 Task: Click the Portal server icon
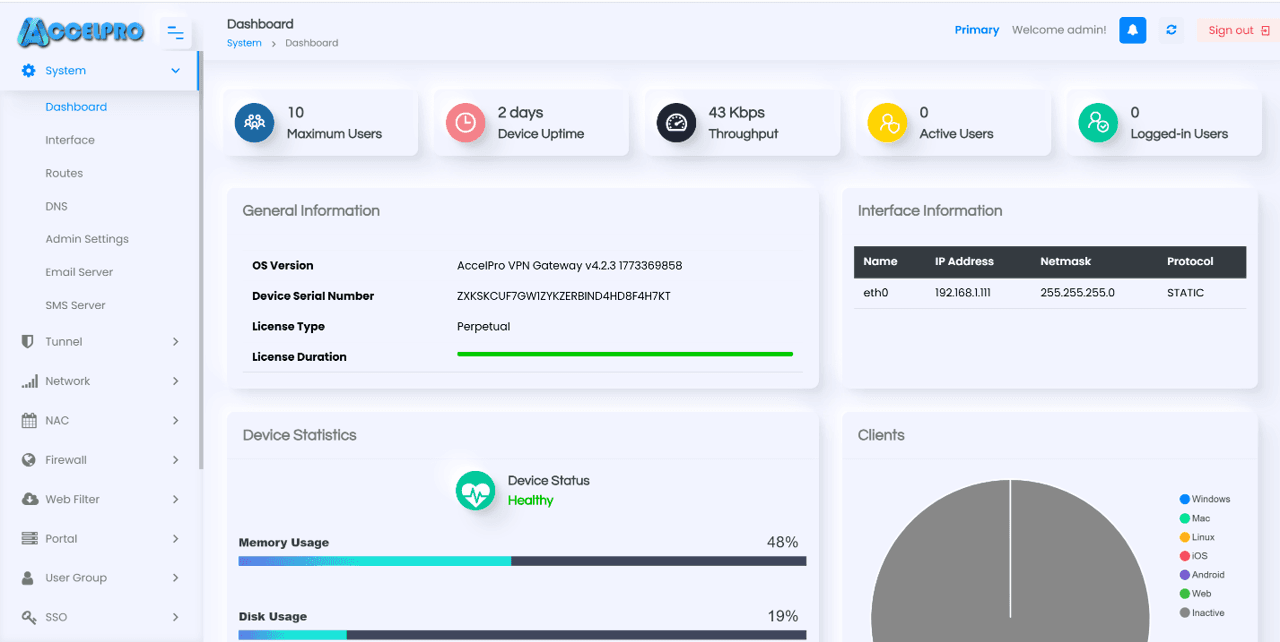tap(28, 538)
